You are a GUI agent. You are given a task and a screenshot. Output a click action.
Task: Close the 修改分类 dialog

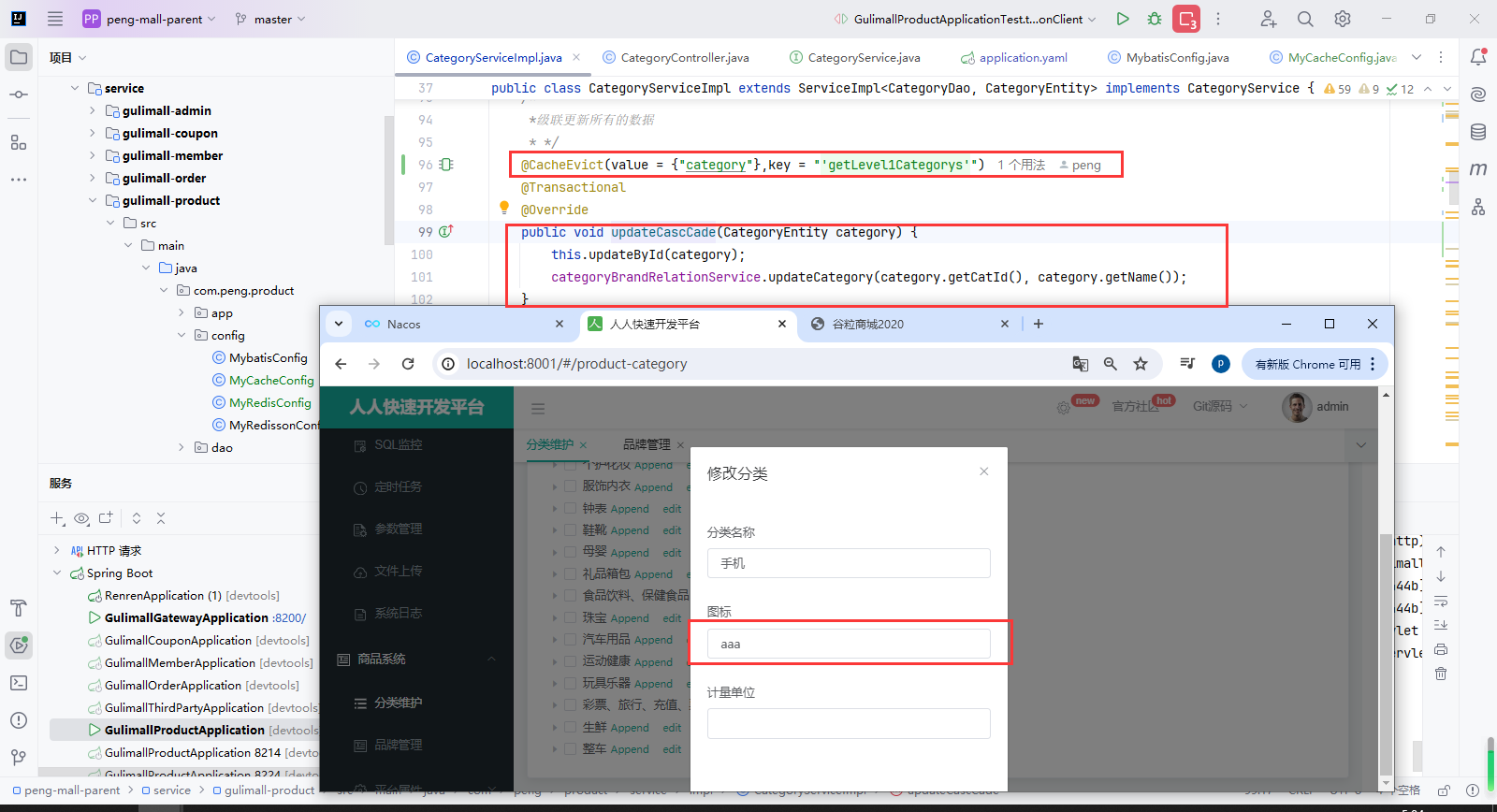[x=984, y=471]
